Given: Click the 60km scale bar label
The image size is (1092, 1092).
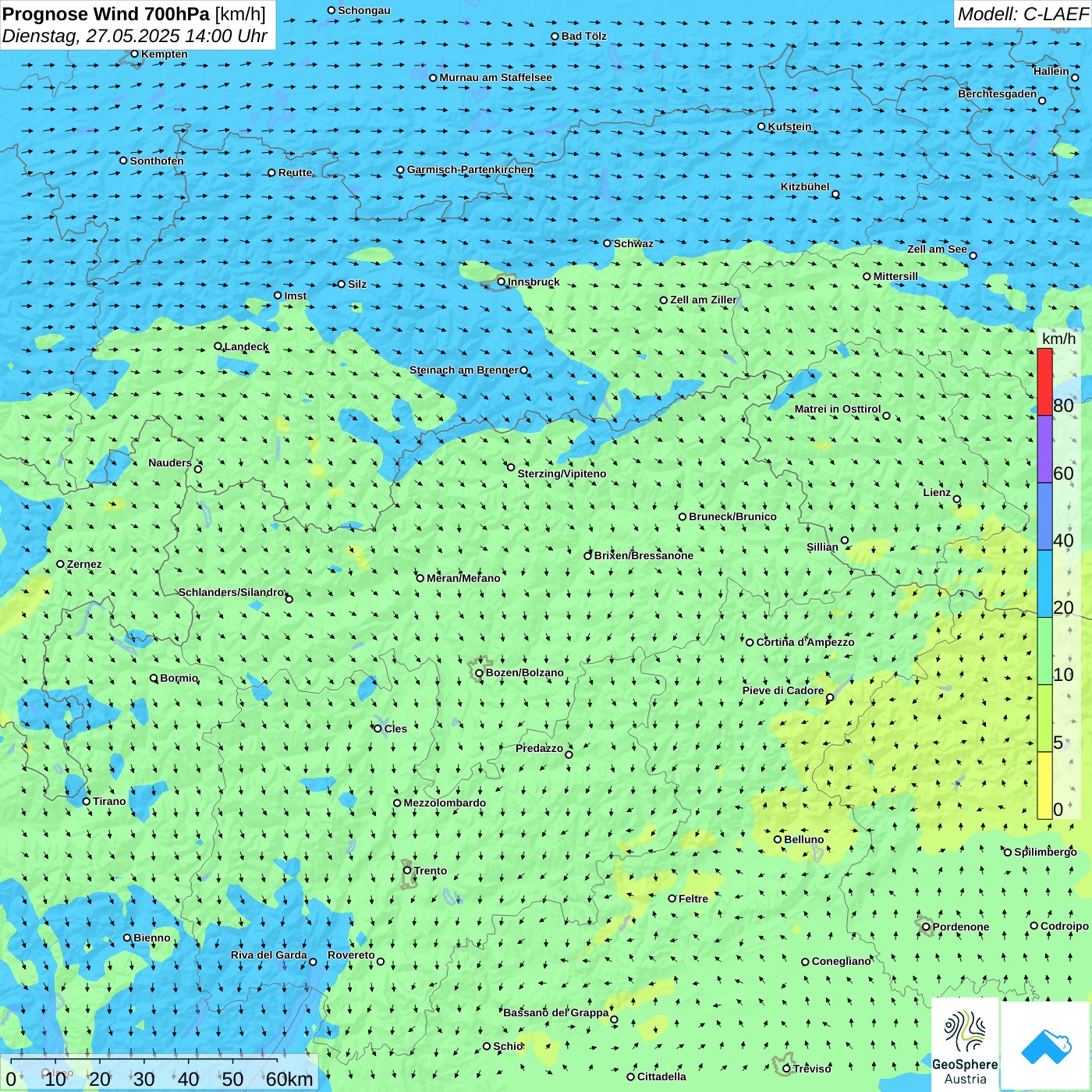Looking at the screenshot, I should point(289,1079).
